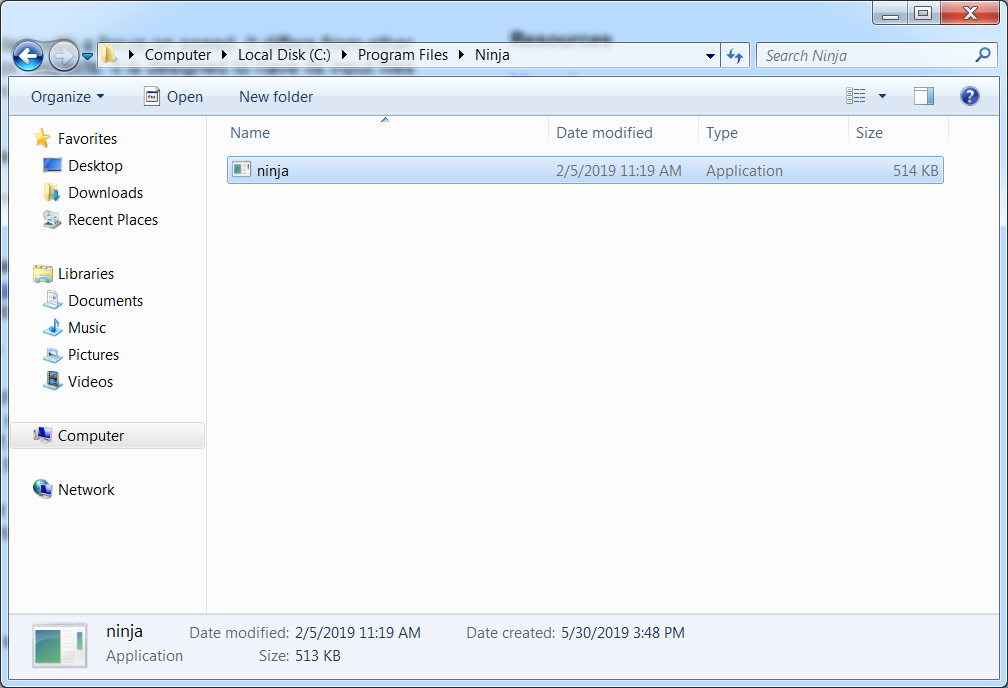The width and height of the screenshot is (1008, 688).
Task: Click the Back navigation arrow button
Action: (x=29, y=56)
